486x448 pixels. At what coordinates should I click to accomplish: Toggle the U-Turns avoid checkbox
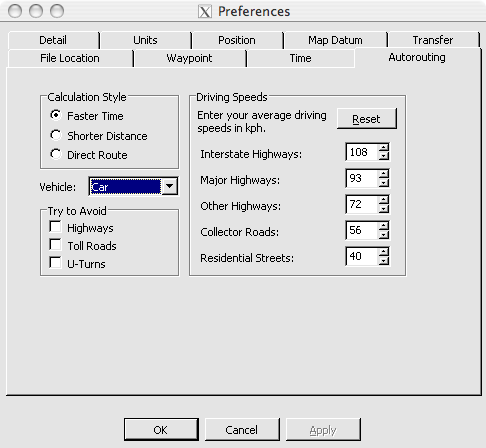click(55, 263)
